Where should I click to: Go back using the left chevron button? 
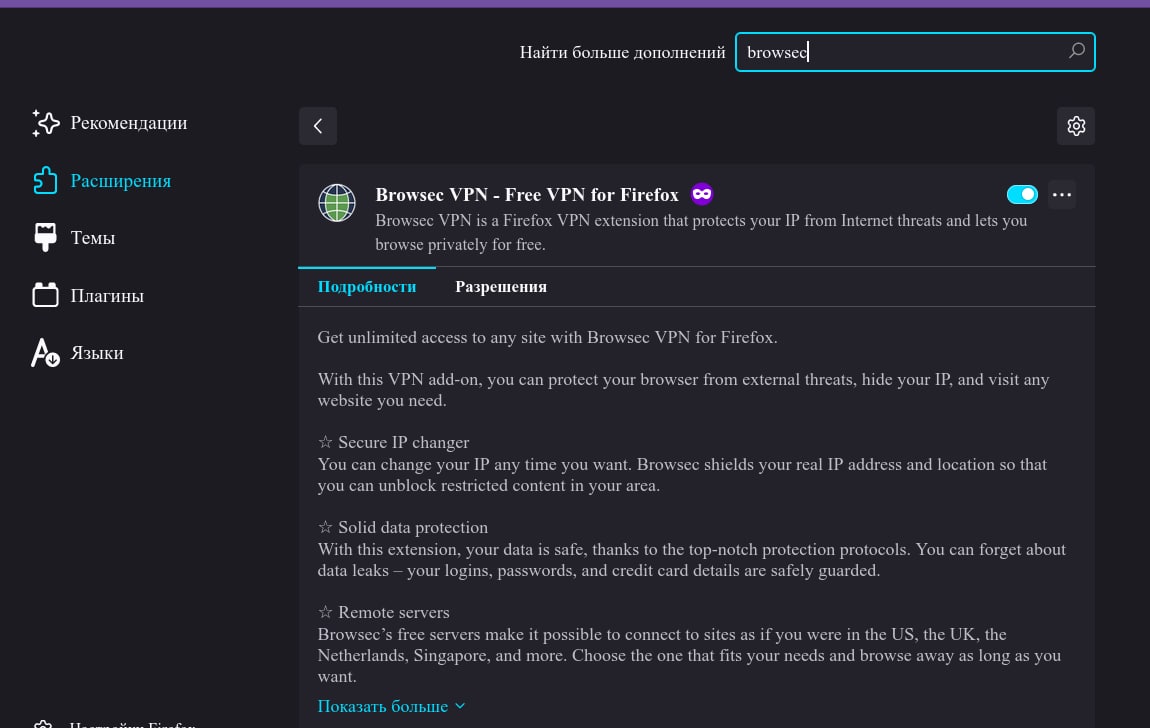point(318,126)
